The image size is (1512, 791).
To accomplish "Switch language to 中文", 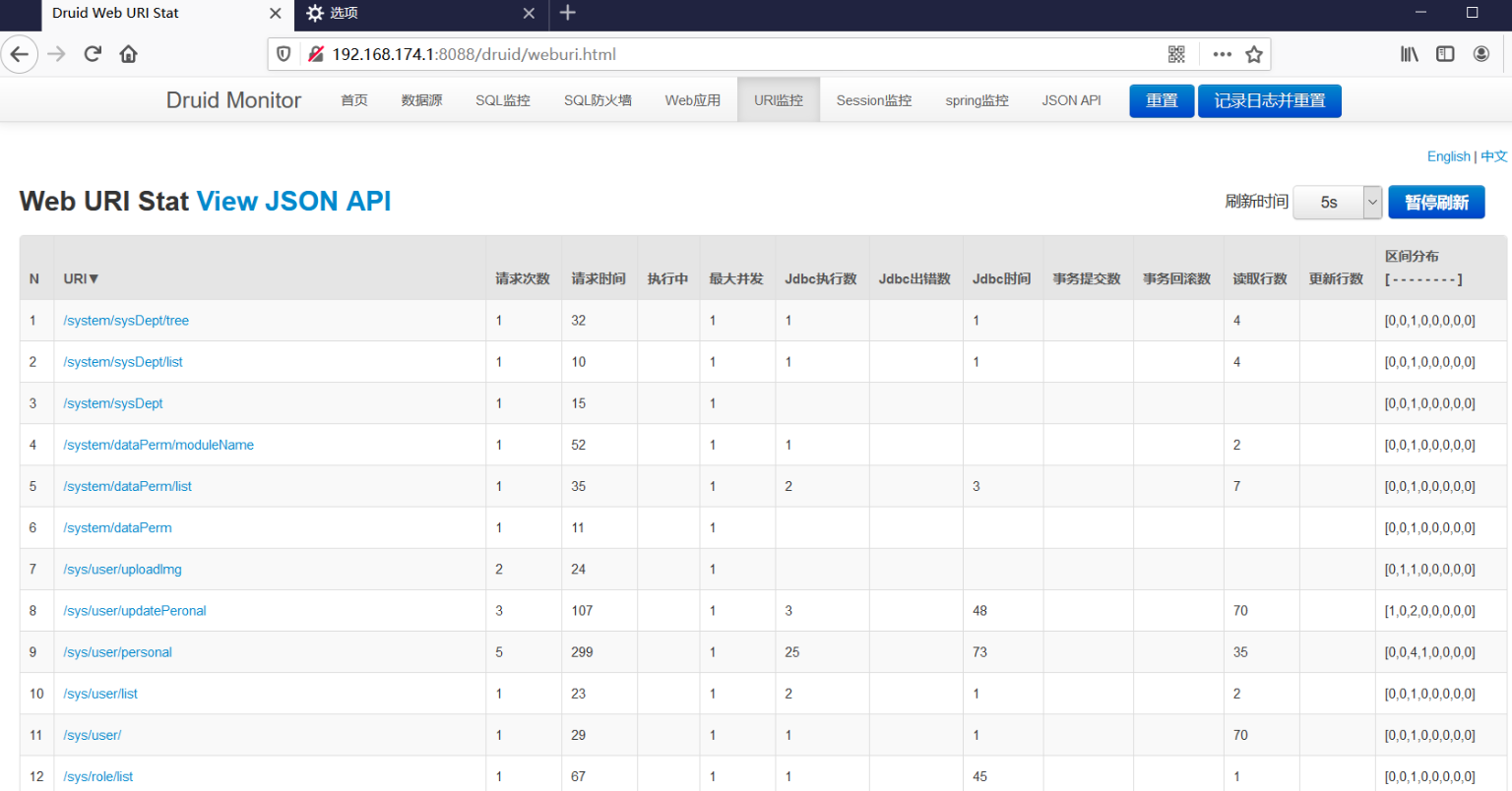I will coord(1493,156).
